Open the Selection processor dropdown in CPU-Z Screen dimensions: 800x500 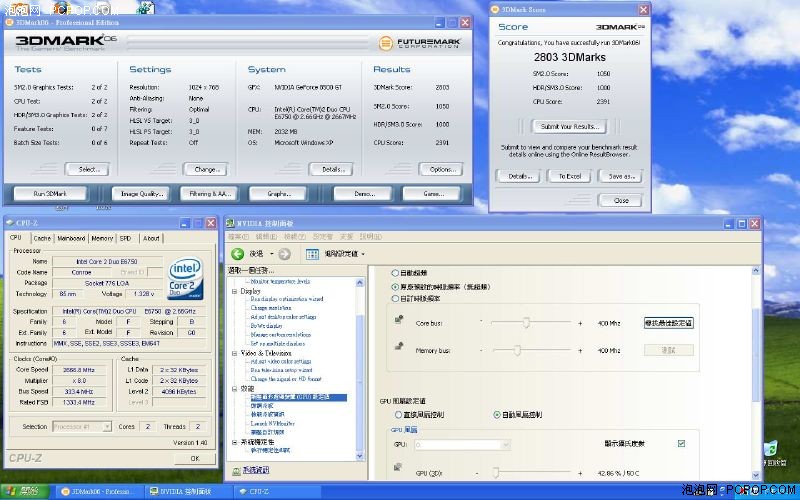point(107,427)
